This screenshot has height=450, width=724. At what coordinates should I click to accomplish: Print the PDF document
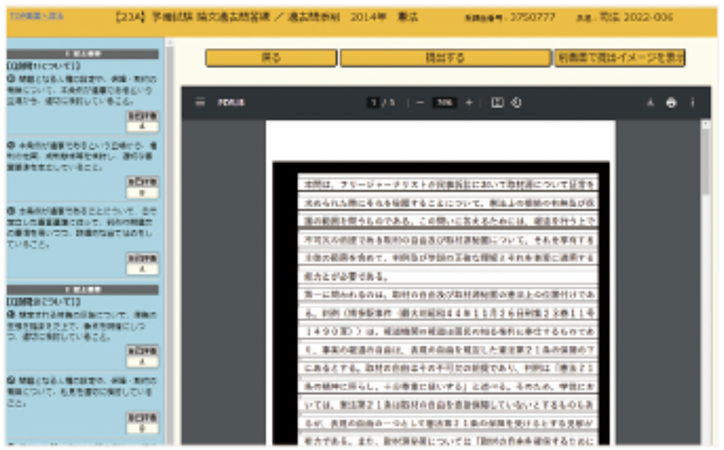pyautogui.click(x=671, y=102)
